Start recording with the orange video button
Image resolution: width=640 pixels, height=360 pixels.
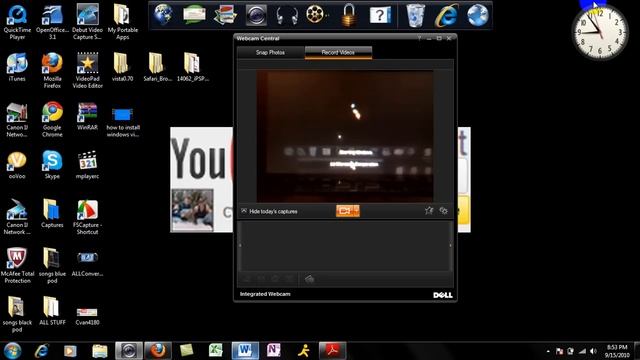point(348,211)
